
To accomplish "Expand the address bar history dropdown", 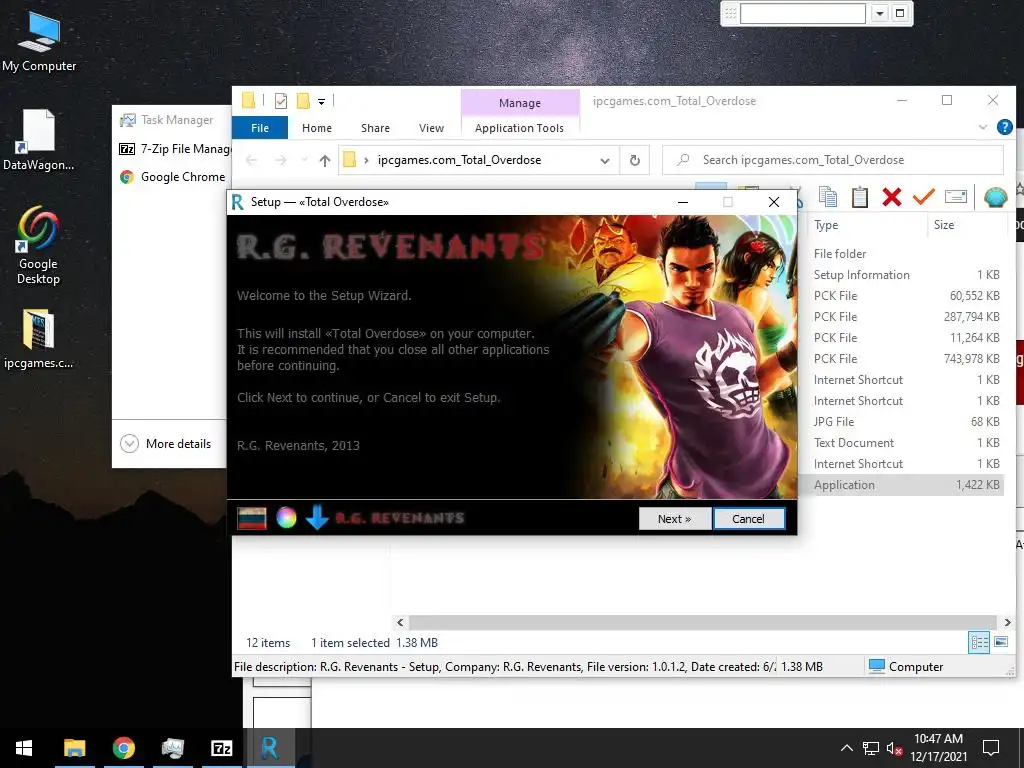I will (x=605, y=160).
